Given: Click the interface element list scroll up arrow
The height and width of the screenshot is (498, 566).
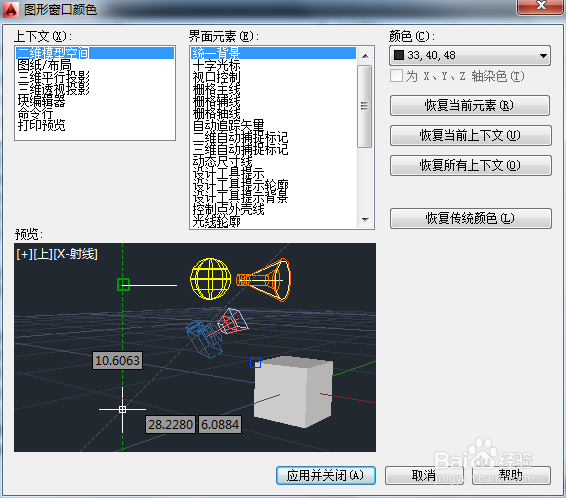Looking at the screenshot, I should [x=365, y=56].
